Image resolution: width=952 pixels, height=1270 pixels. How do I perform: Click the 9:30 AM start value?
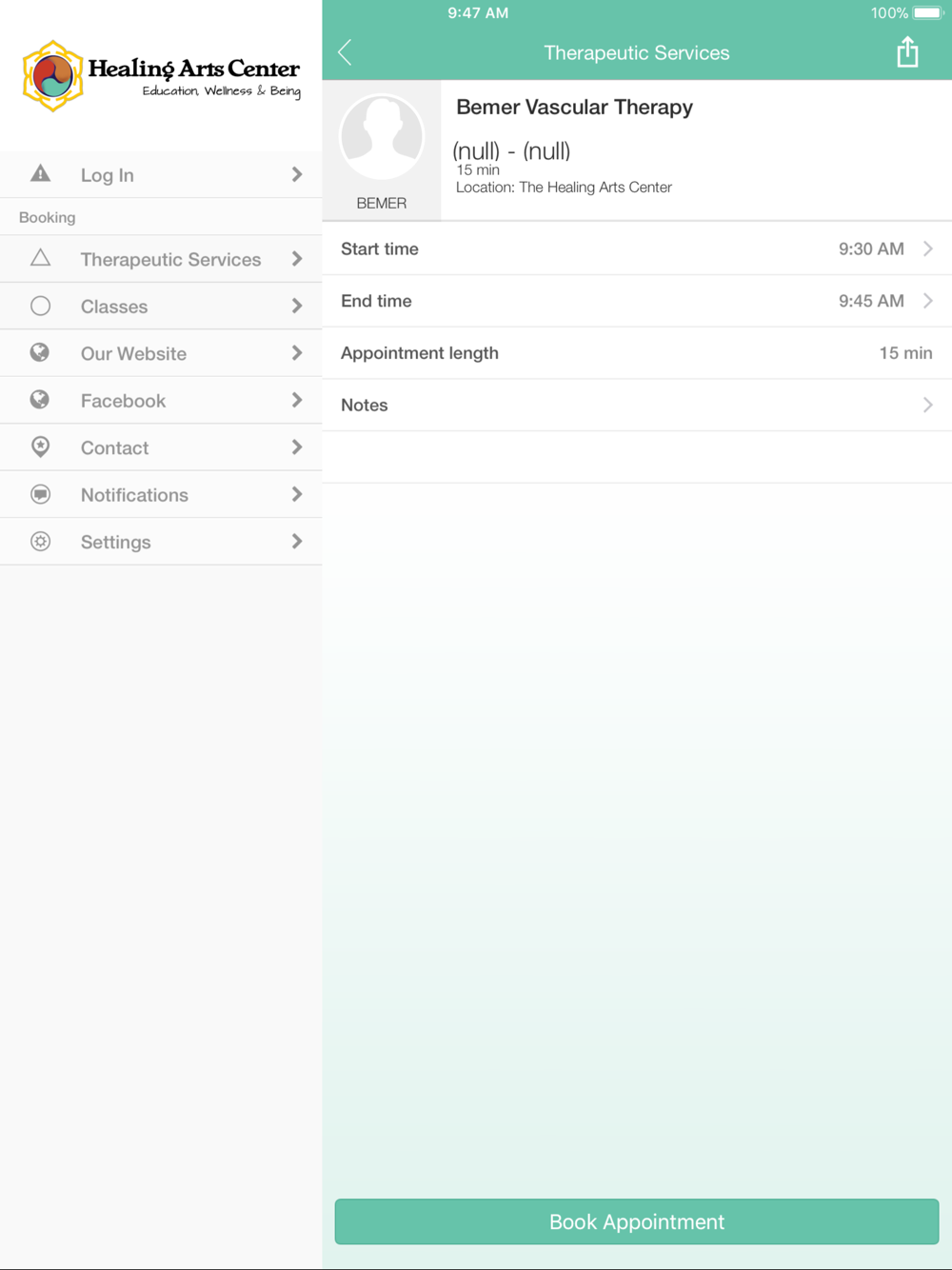tap(871, 248)
